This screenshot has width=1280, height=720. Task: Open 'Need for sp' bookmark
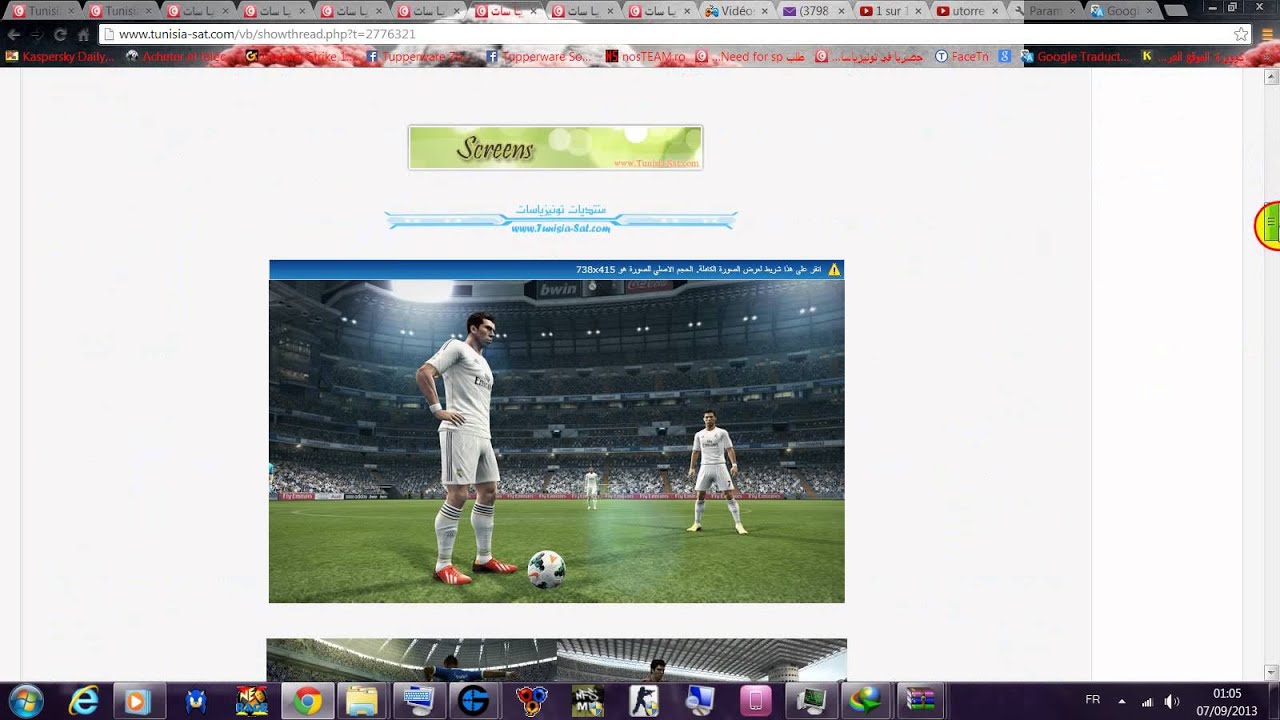point(750,57)
